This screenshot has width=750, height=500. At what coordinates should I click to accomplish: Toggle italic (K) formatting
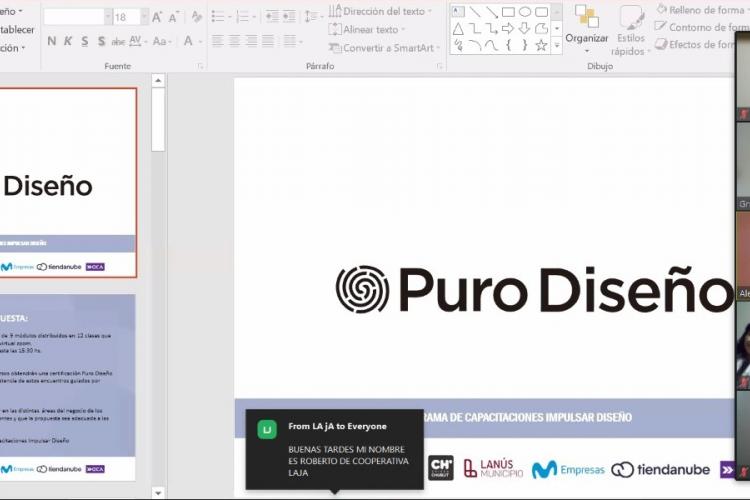68,42
